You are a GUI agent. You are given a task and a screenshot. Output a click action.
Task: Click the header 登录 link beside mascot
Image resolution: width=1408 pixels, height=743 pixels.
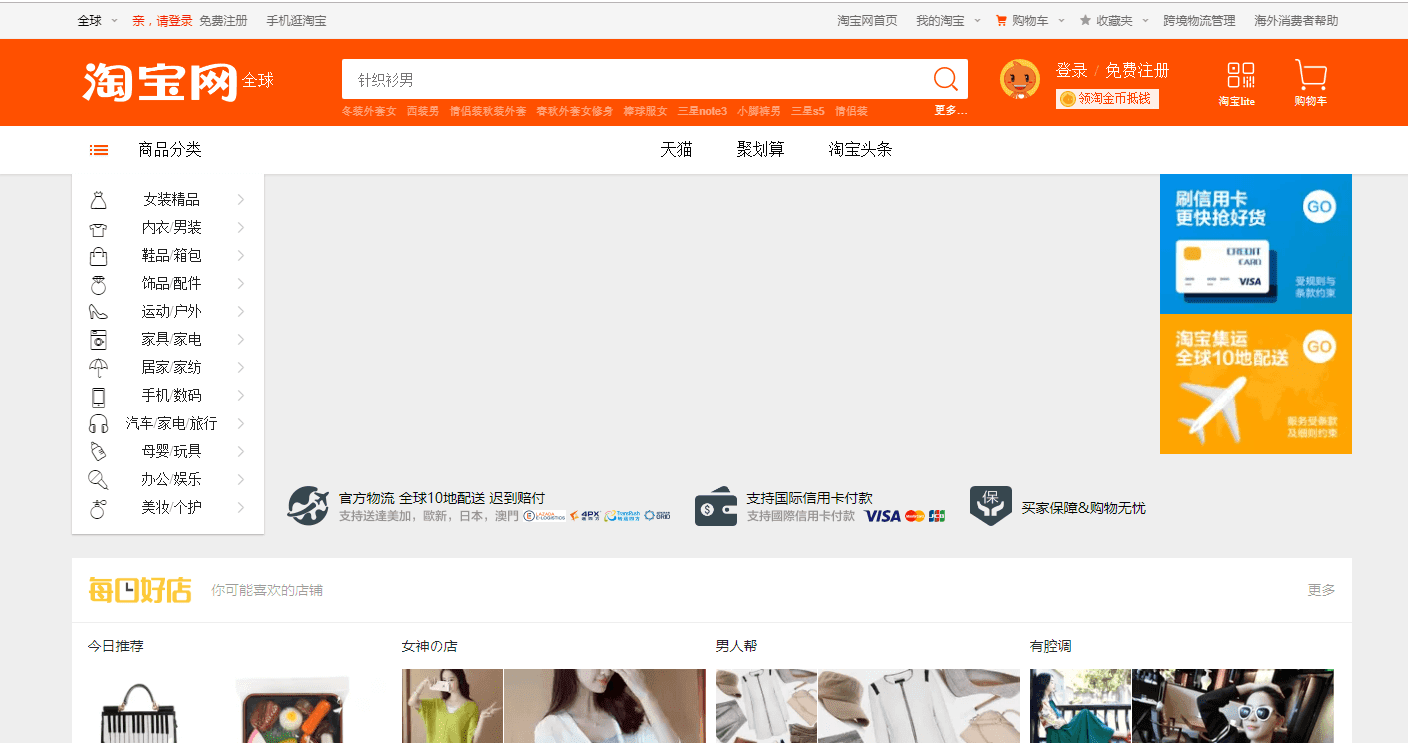coord(1071,70)
